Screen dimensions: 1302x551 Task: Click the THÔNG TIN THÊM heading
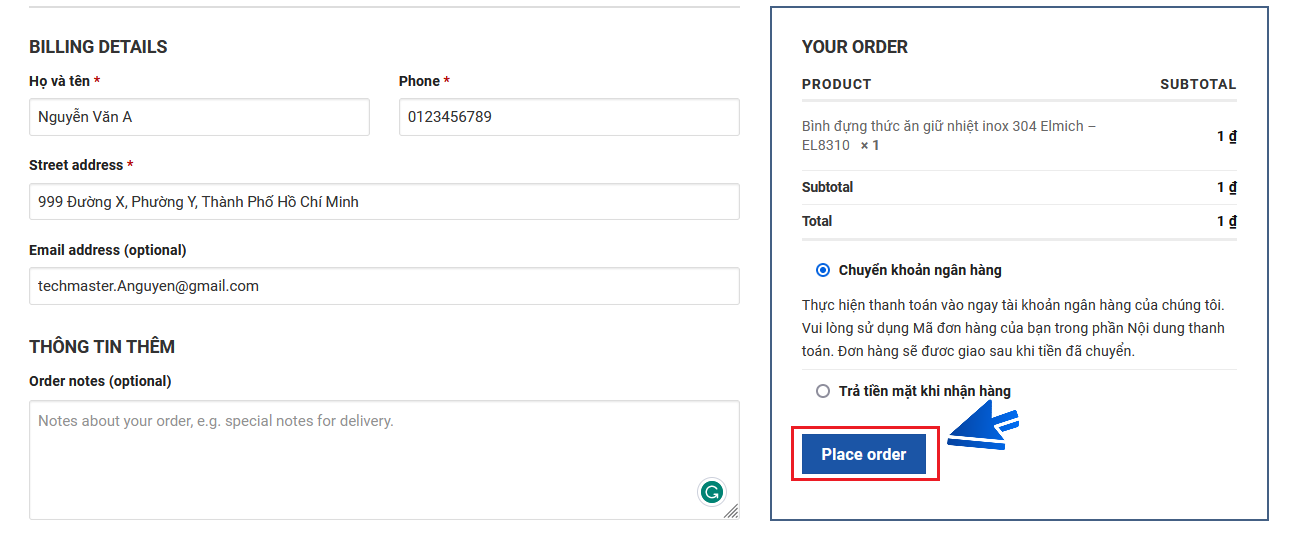[x=102, y=347]
